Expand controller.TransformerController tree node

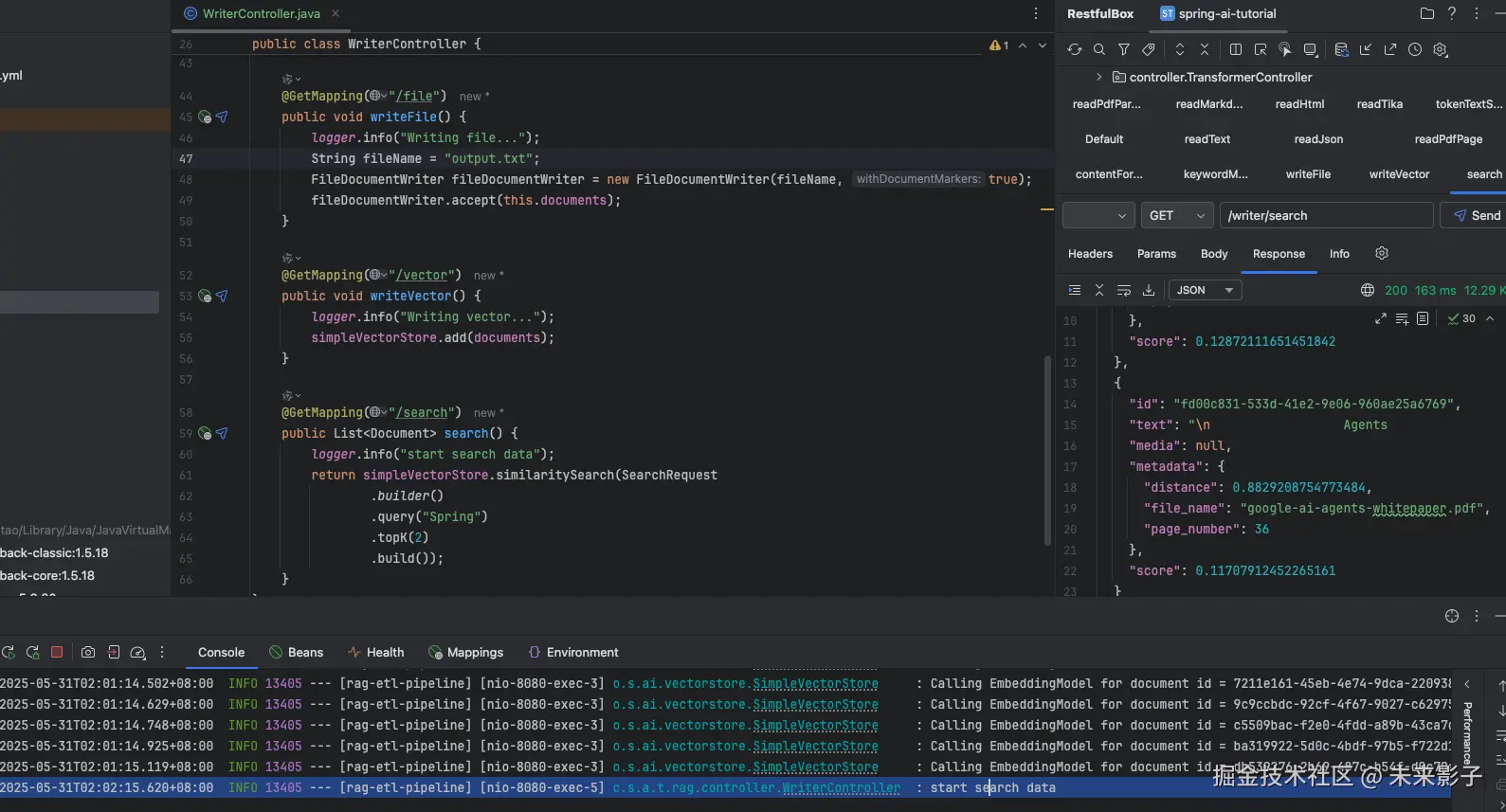pyautogui.click(x=1098, y=77)
